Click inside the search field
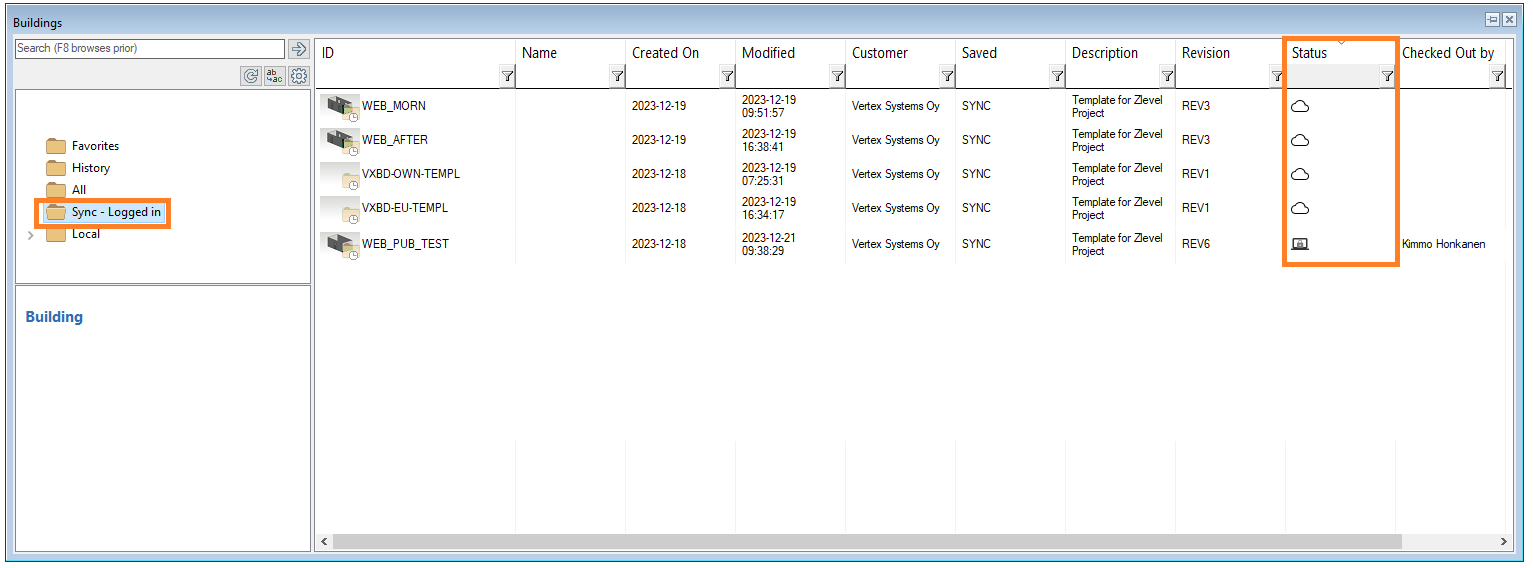 [150, 48]
